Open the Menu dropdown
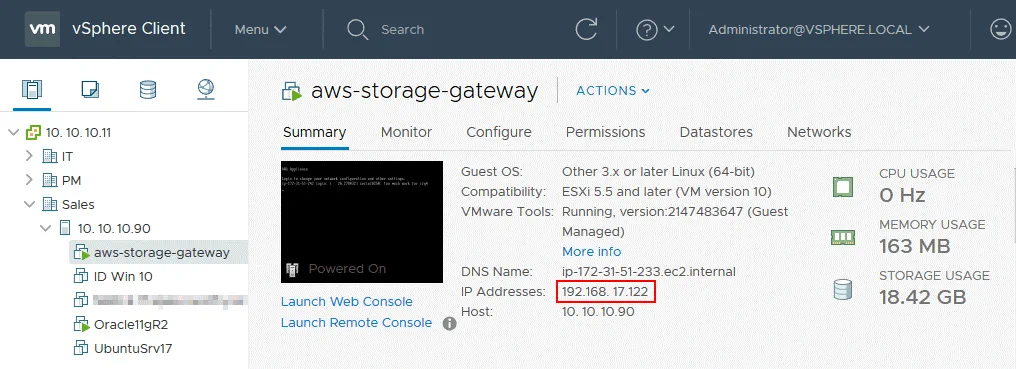The height and width of the screenshot is (369, 1016). coord(260,29)
